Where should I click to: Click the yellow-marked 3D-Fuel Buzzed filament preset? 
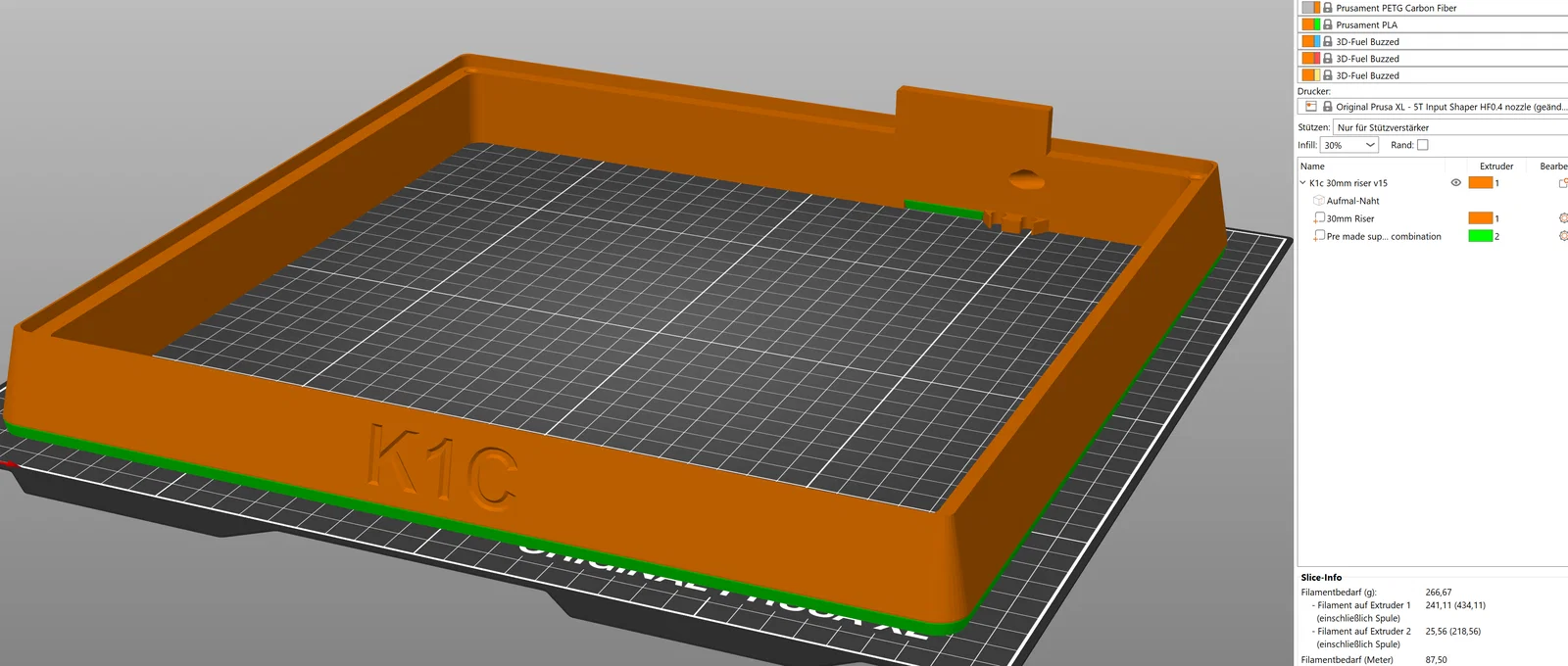pyautogui.click(x=1433, y=74)
